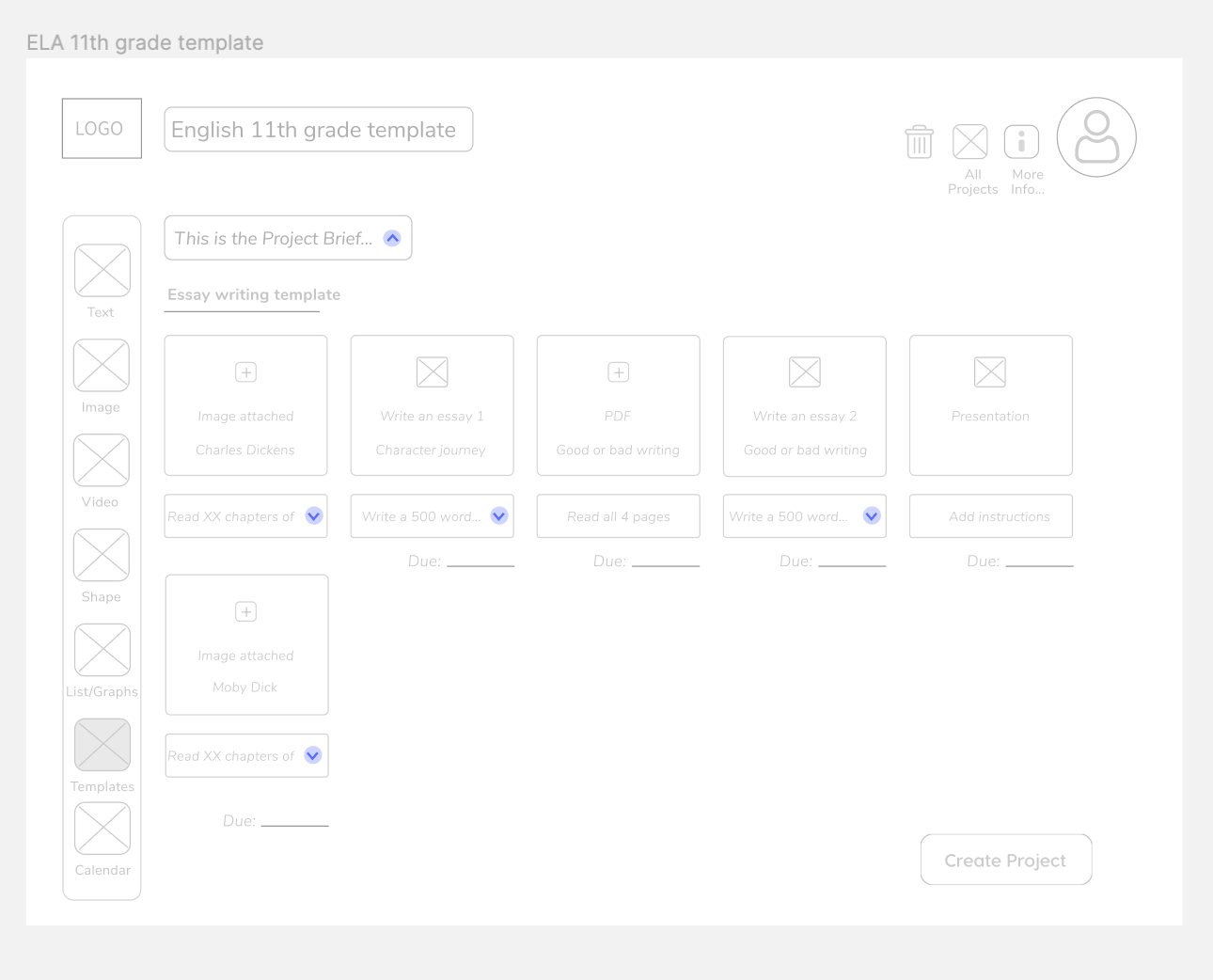The height and width of the screenshot is (980, 1213).
Task: Expand essay 1 instructions dropdown arrow
Action: [499, 516]
